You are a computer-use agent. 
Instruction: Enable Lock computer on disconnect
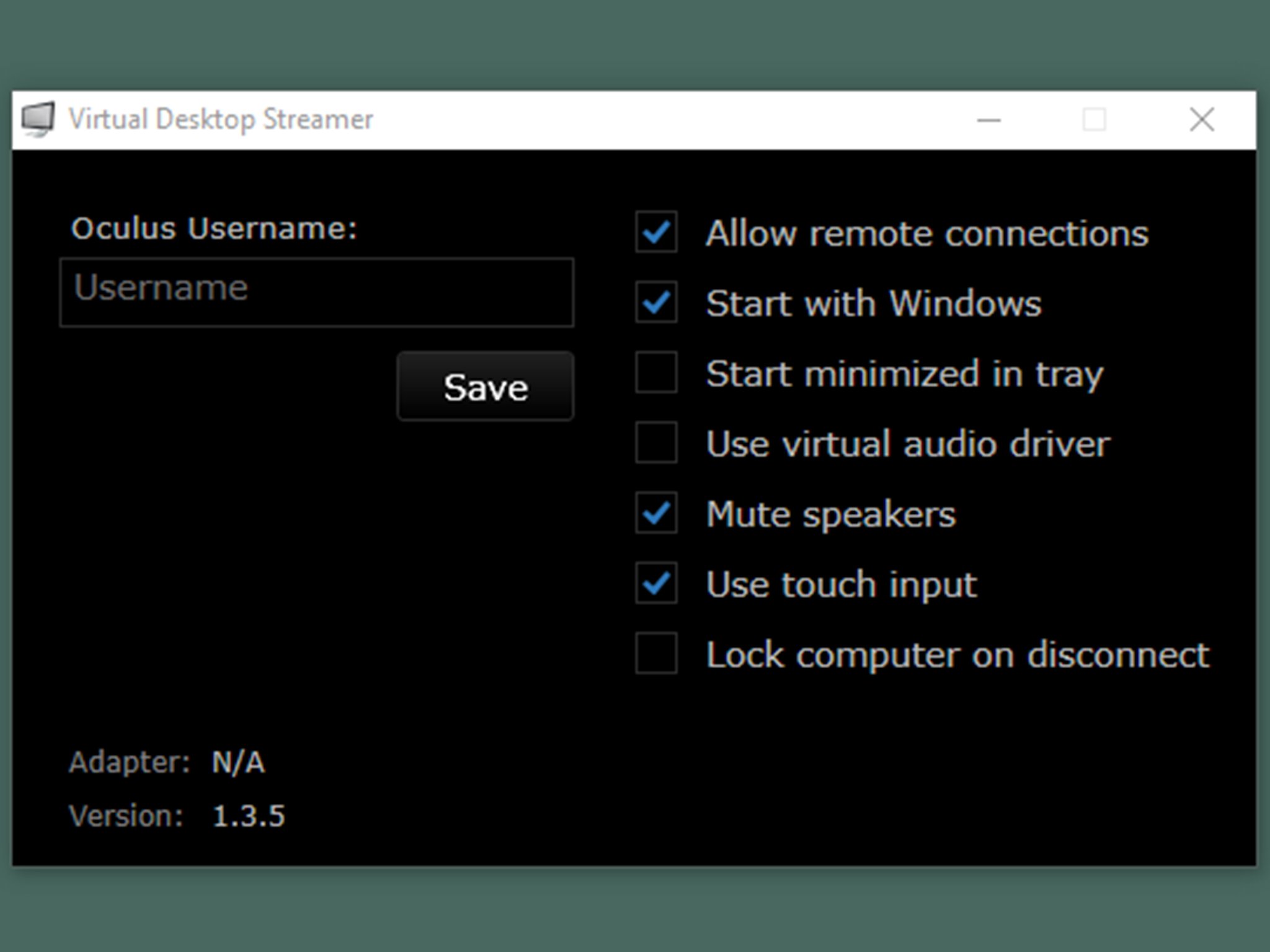pyautogui.click(x=656, y=653)
